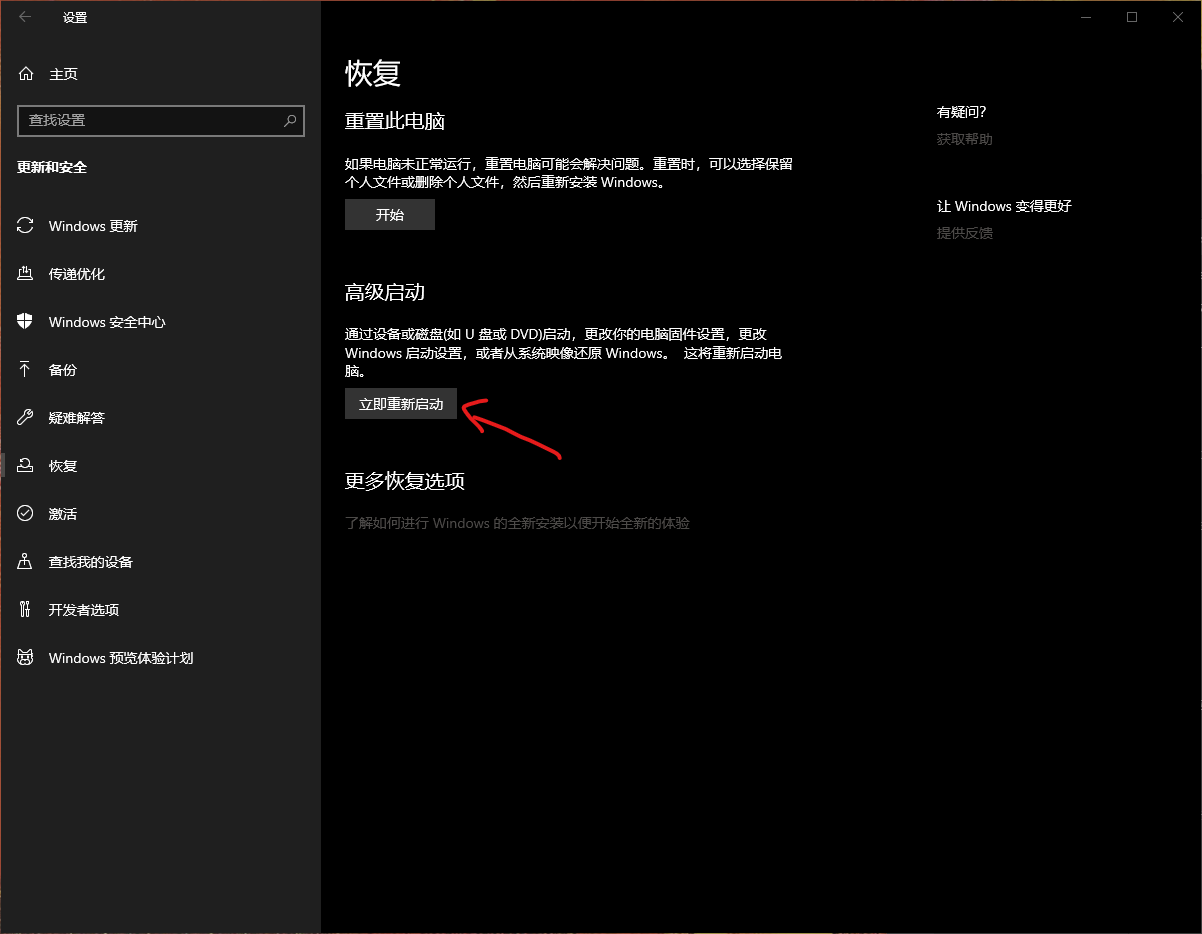Click the 开发者选项 sliders icon
This screenshot has height=934, width=1202.
(x=26, y=610)
